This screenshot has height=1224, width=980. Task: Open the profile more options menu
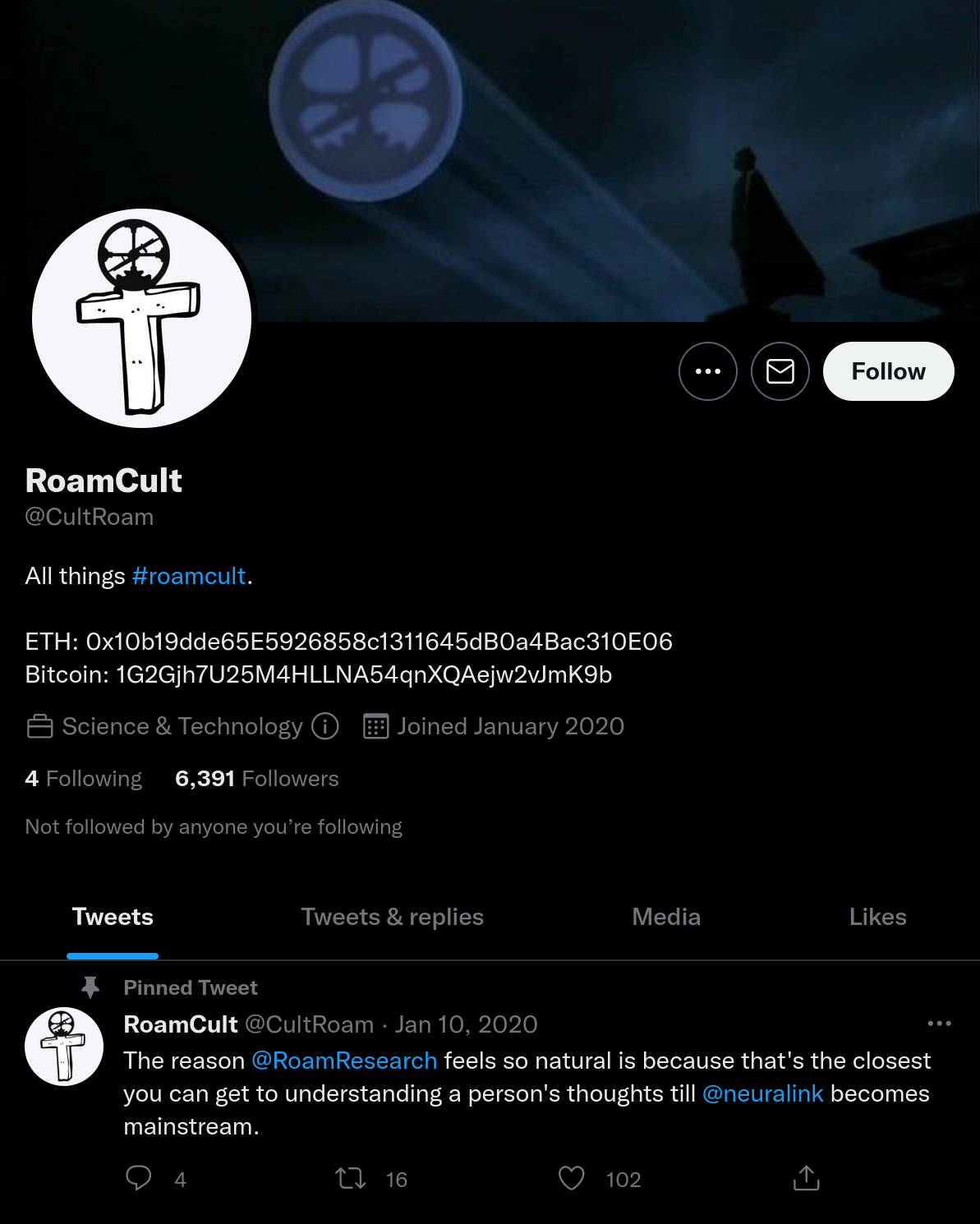[707, 371]
